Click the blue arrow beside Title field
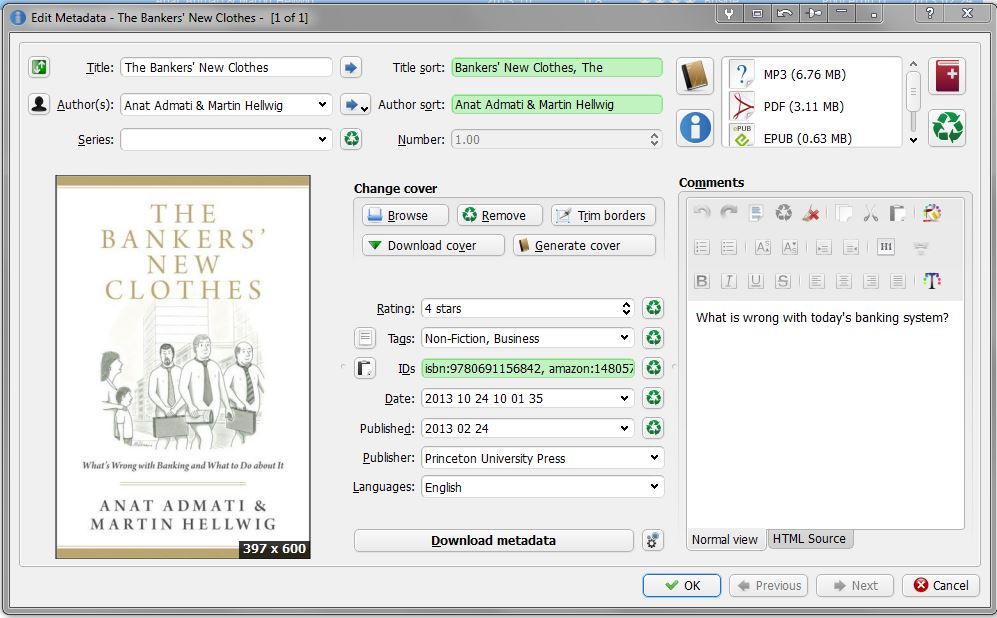Viewport: 997px width, 618px height. [351, 67]
